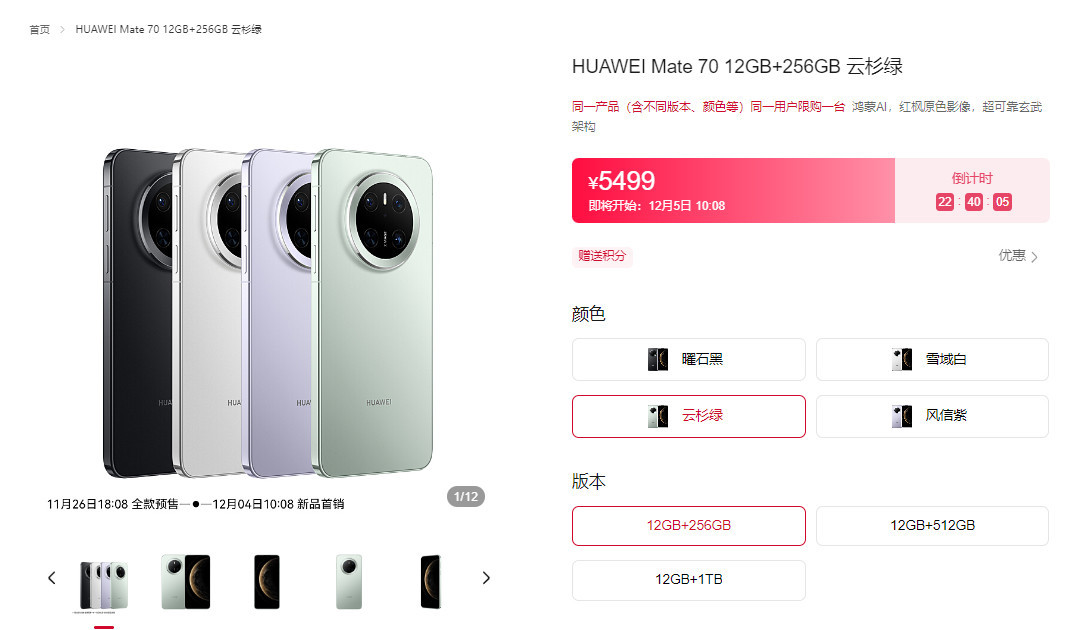Viewport: 1090px width, 630px height.
Task: Select the 12GB+256GB version option
Action: point(688,526)
